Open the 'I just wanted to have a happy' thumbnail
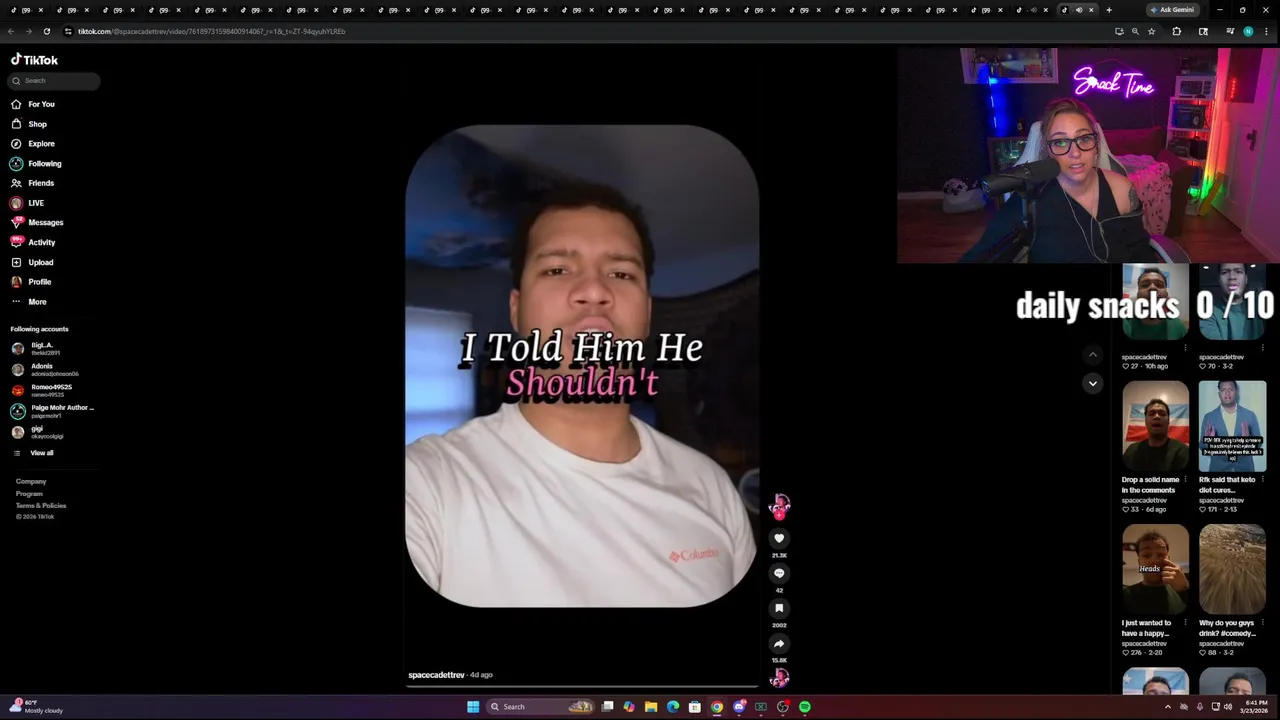The image size is (1280, 720). tap(1156, 569)
